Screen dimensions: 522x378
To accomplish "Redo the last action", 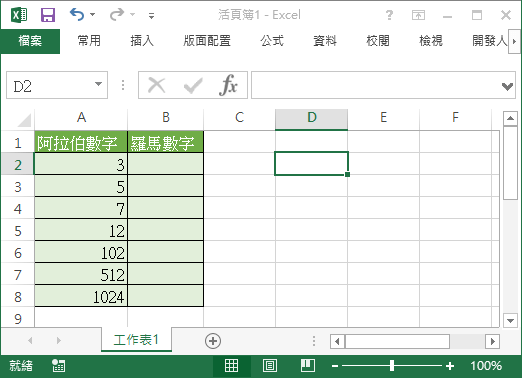I will coord(117,15).
